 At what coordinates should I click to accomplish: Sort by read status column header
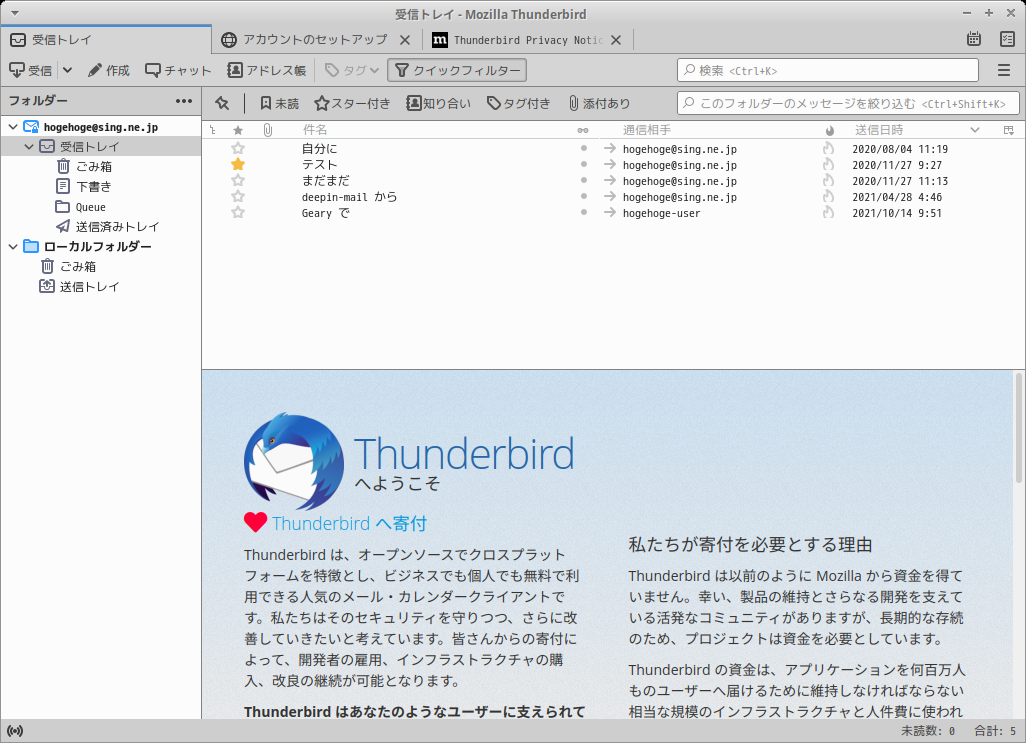click(583, 130)
